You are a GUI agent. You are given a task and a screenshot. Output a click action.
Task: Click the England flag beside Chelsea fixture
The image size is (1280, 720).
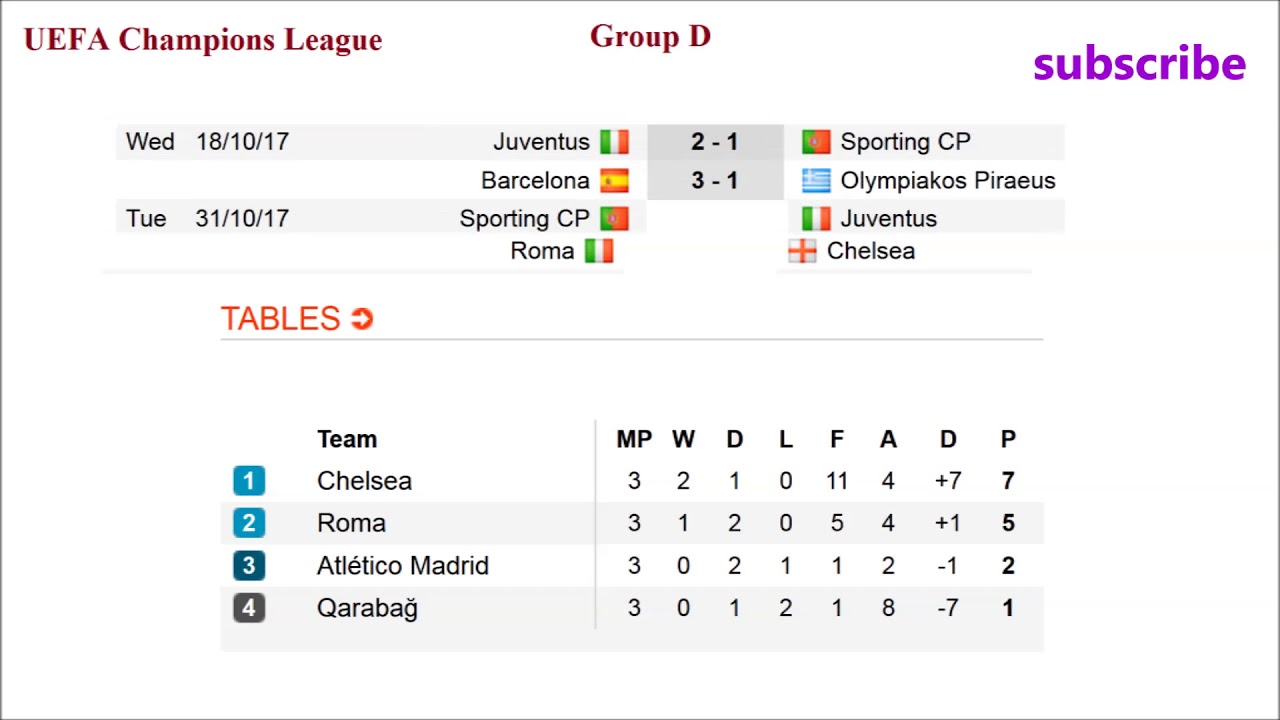802,251
